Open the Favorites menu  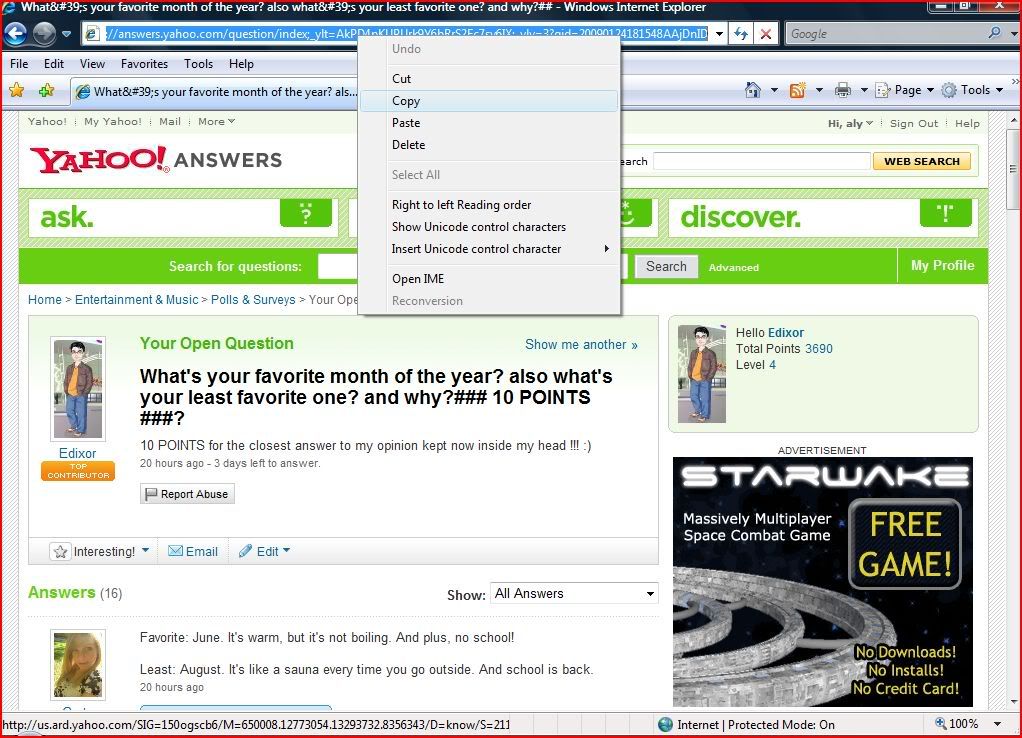point(144,63)
